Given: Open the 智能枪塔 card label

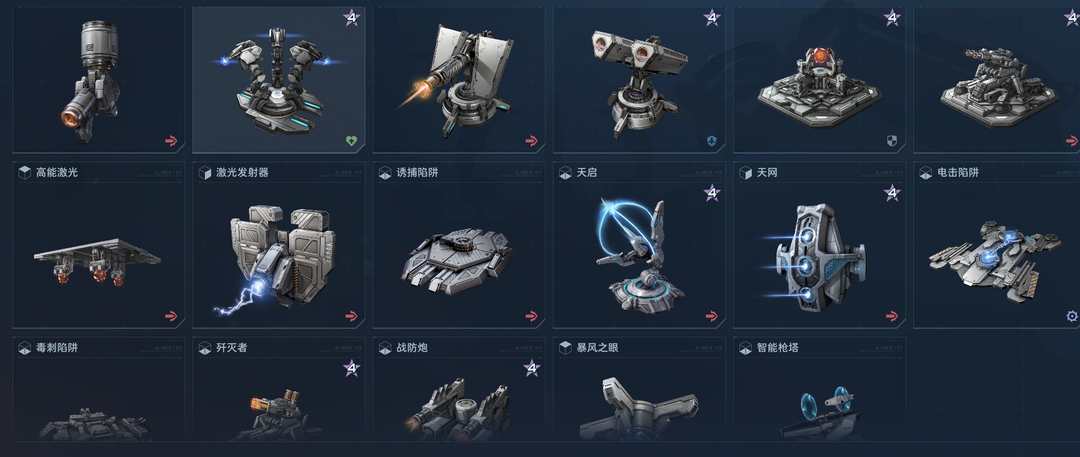Looking at the screenshot, I should coord(778,347).
